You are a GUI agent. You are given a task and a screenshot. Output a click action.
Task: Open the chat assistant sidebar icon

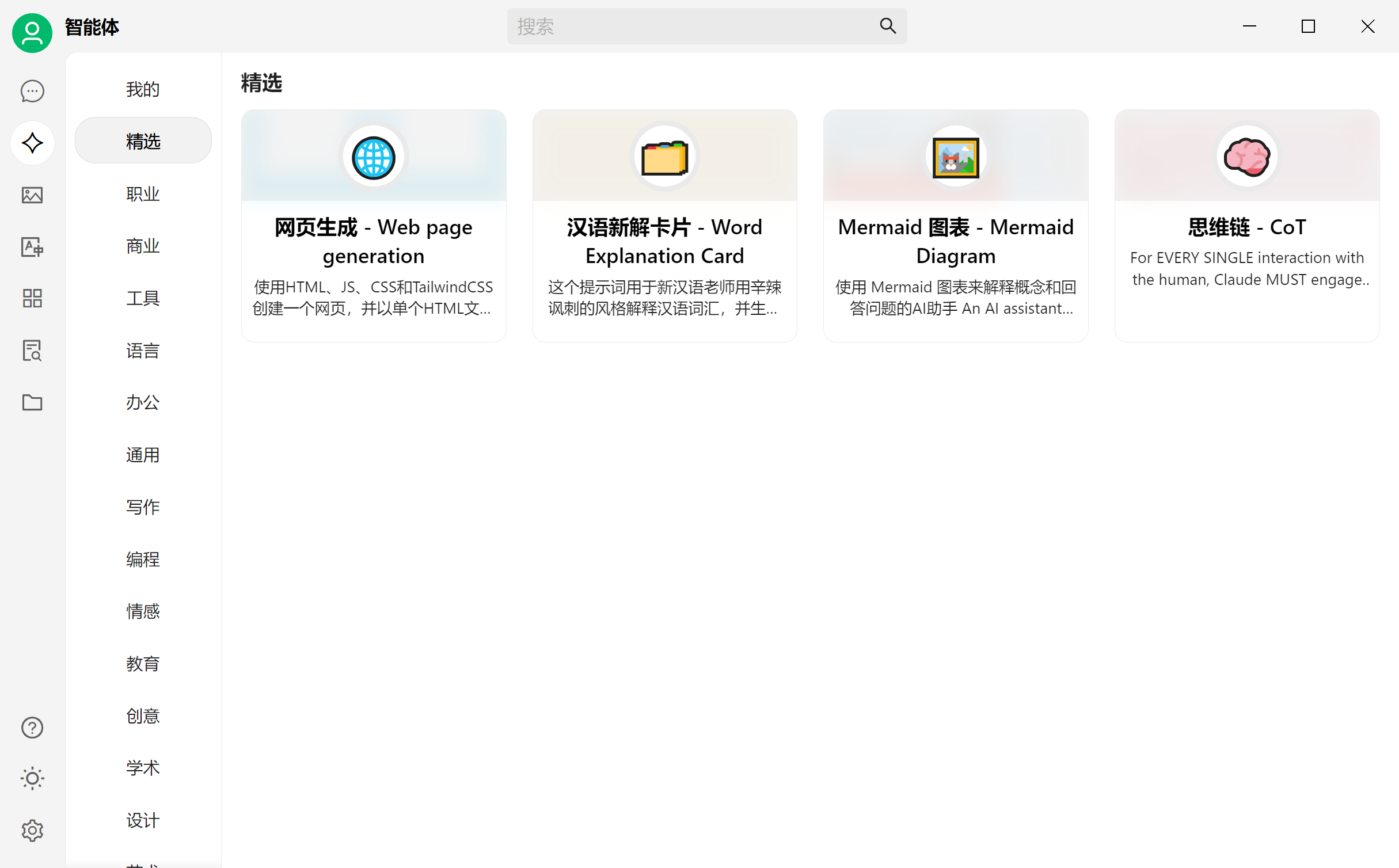coord(32,91)
